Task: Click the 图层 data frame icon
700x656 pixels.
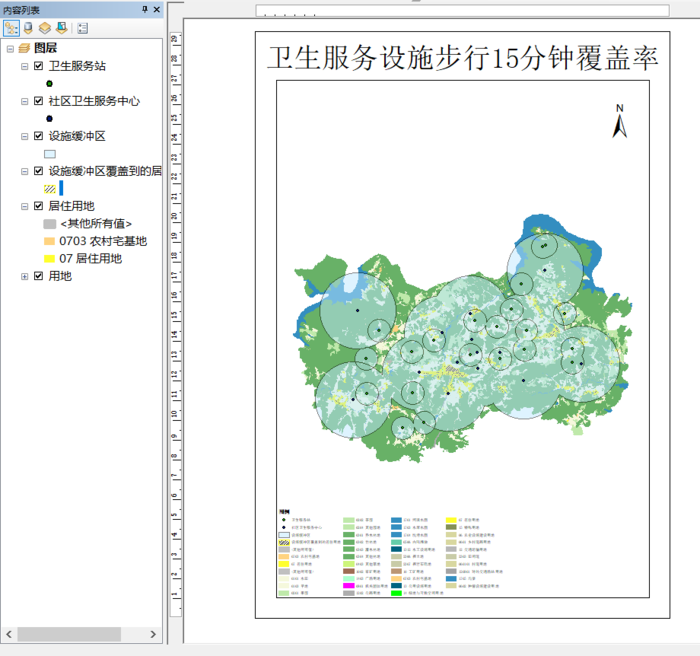Action: pyautogui.click(x=24, y=48)
